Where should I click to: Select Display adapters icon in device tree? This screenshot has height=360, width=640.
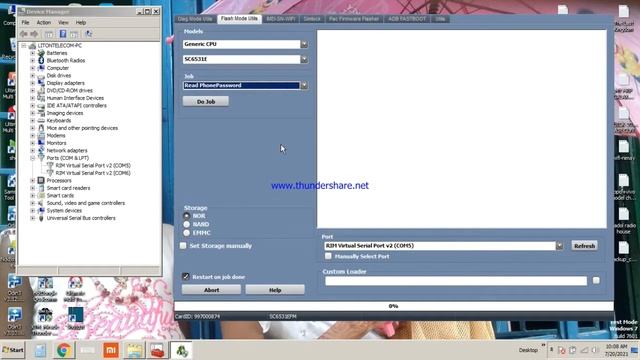pyautogui.click(x=41, y=83)
